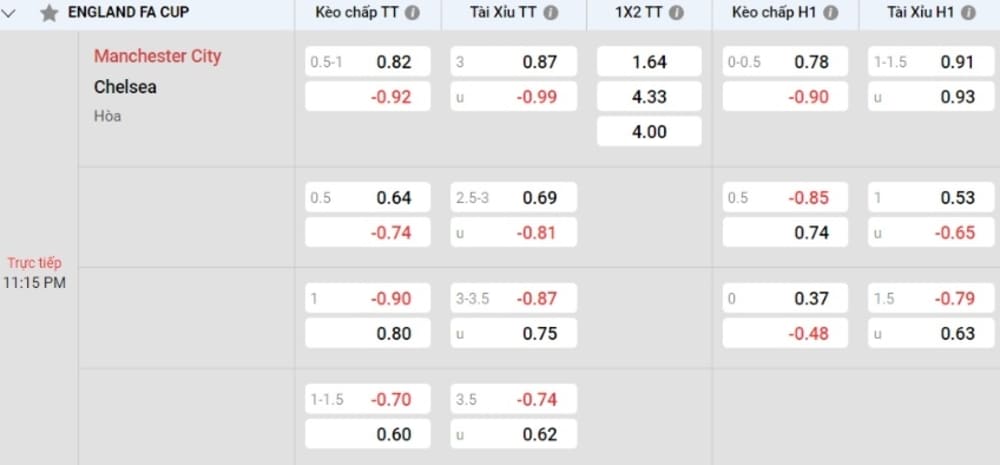The width and height of the screenshot is (1000, 465).
Task: Select first-half handicap 0-0.5 odds 0.78
Action: point(785,62)
